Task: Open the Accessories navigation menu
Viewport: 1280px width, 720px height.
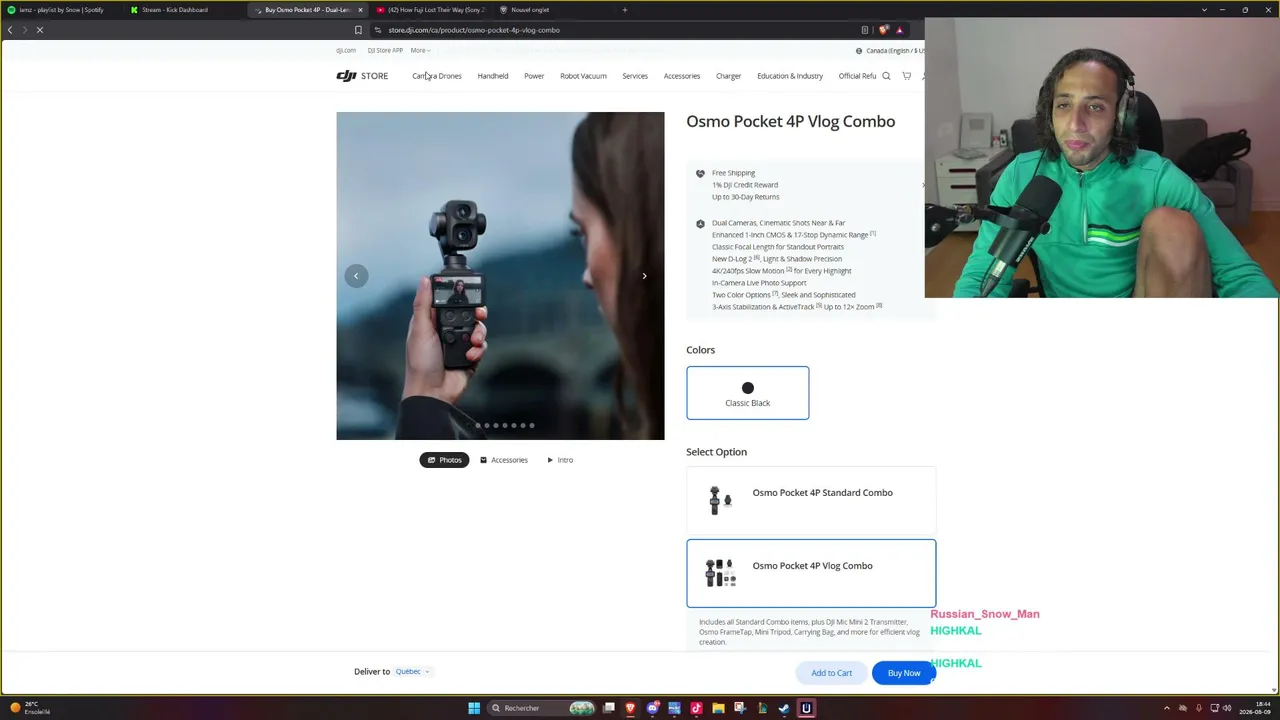Action: click(682, 76)
